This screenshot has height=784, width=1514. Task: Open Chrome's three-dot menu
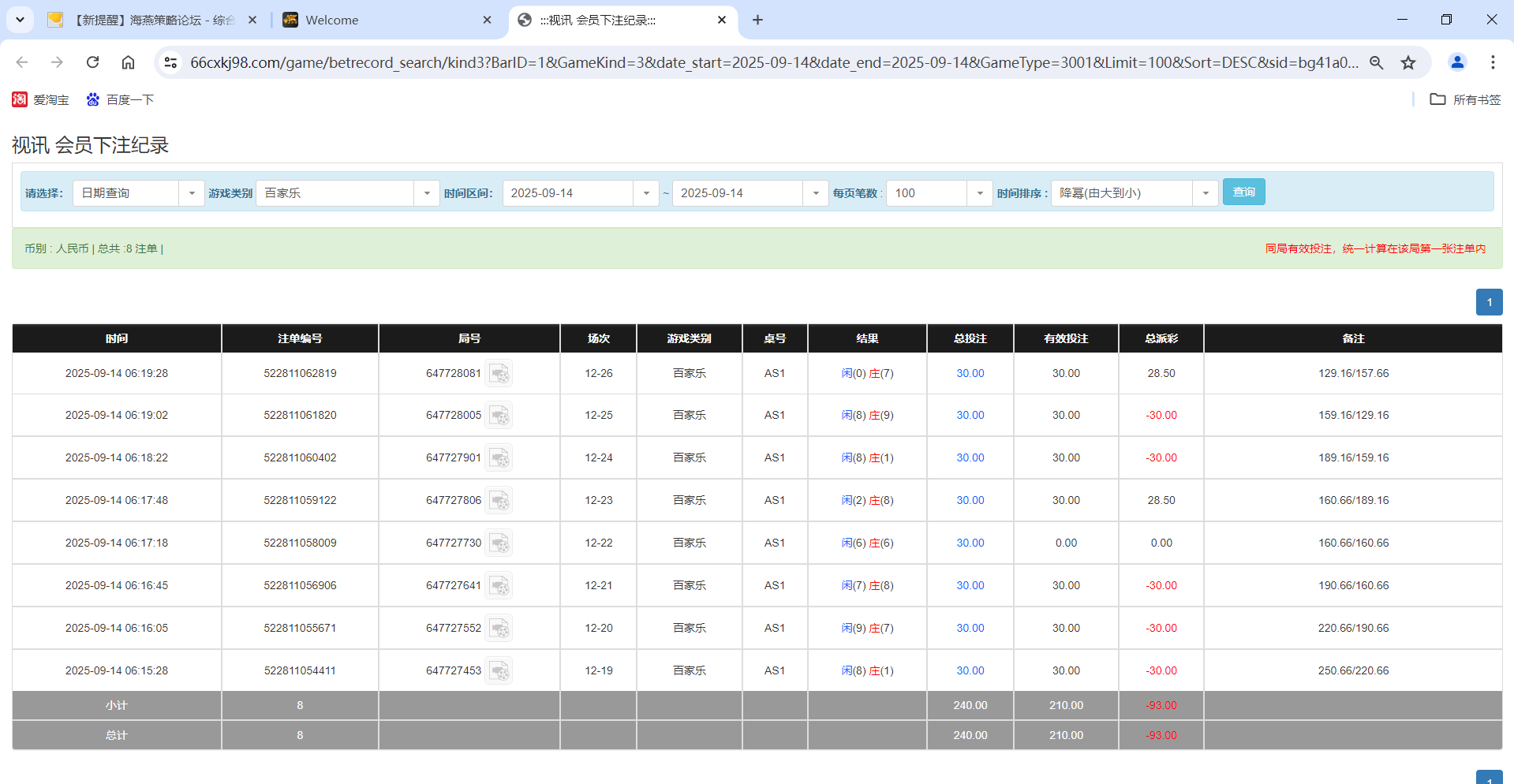coord(1493,62)
